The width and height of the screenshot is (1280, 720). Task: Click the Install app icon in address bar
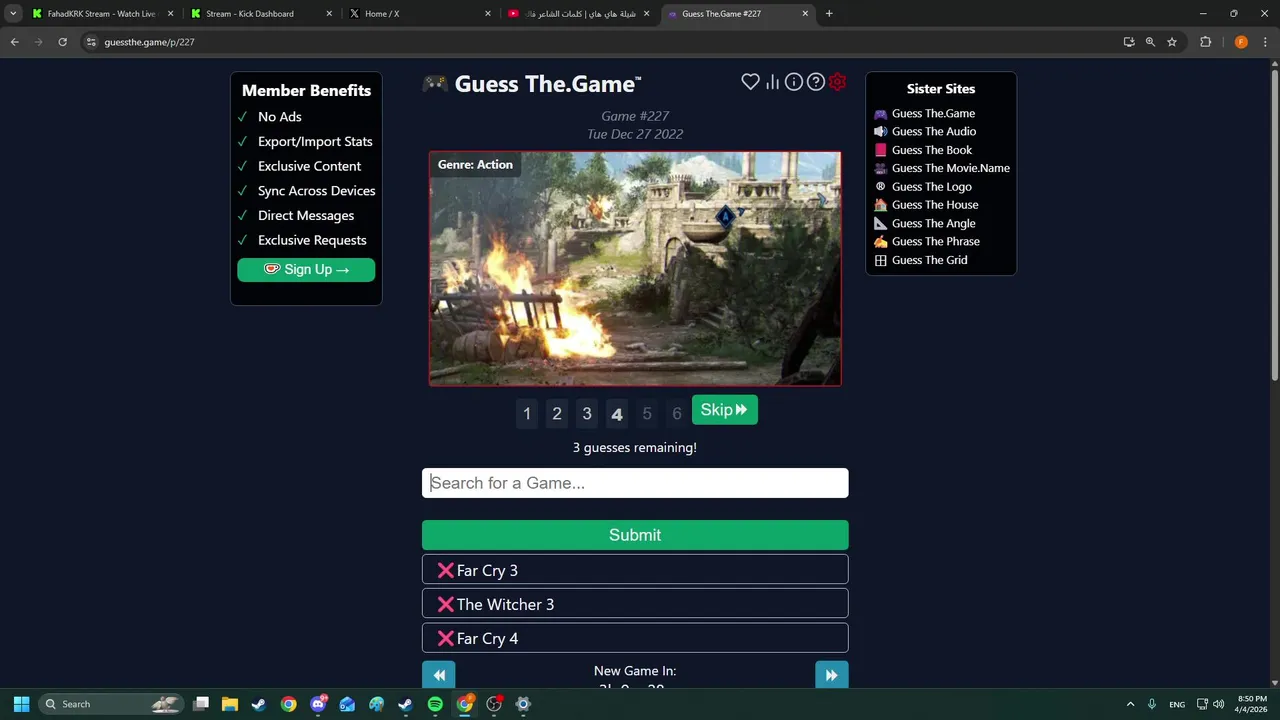click(x=1129, y=42)
